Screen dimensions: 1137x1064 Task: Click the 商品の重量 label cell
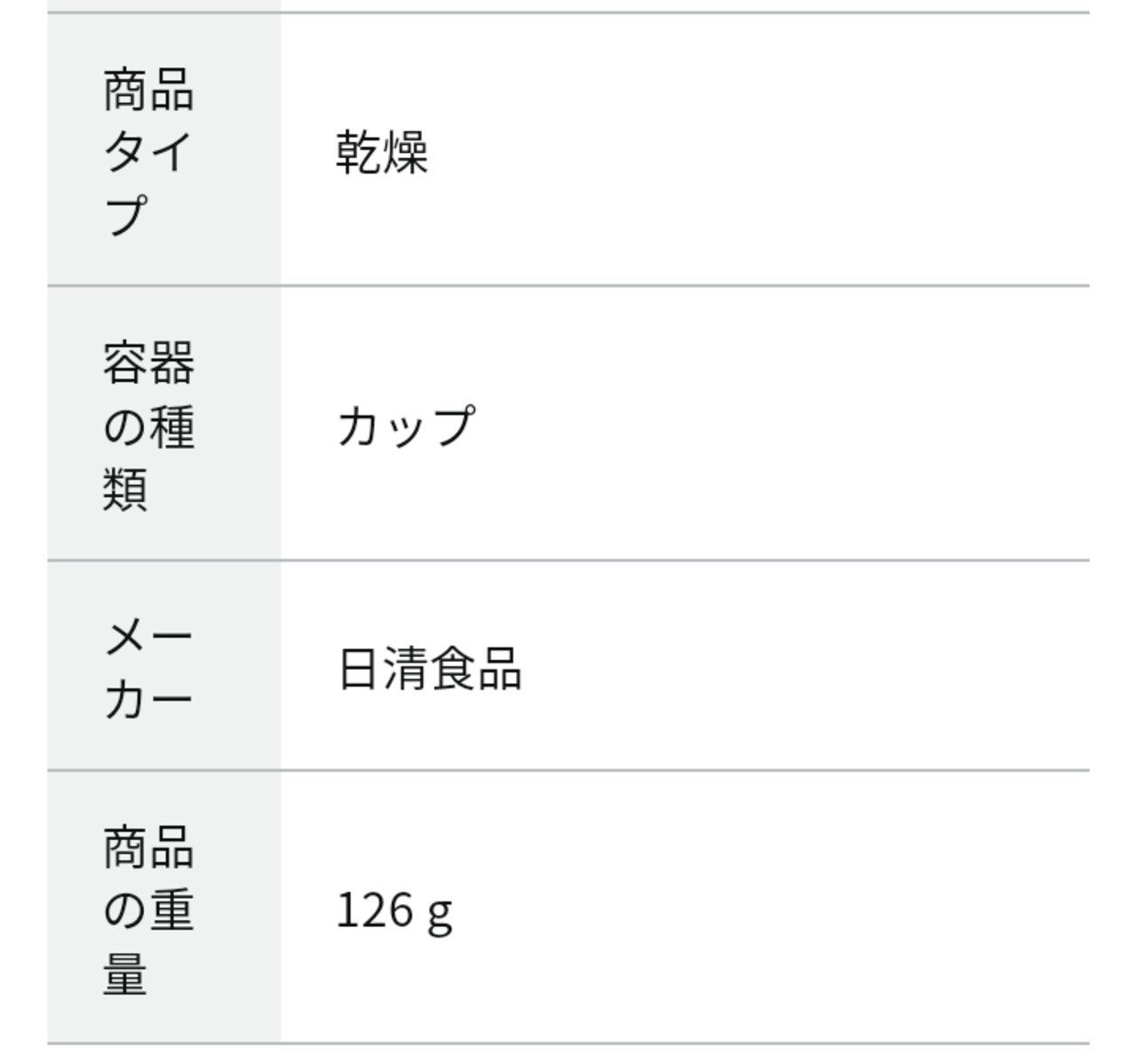pos(163,908)
